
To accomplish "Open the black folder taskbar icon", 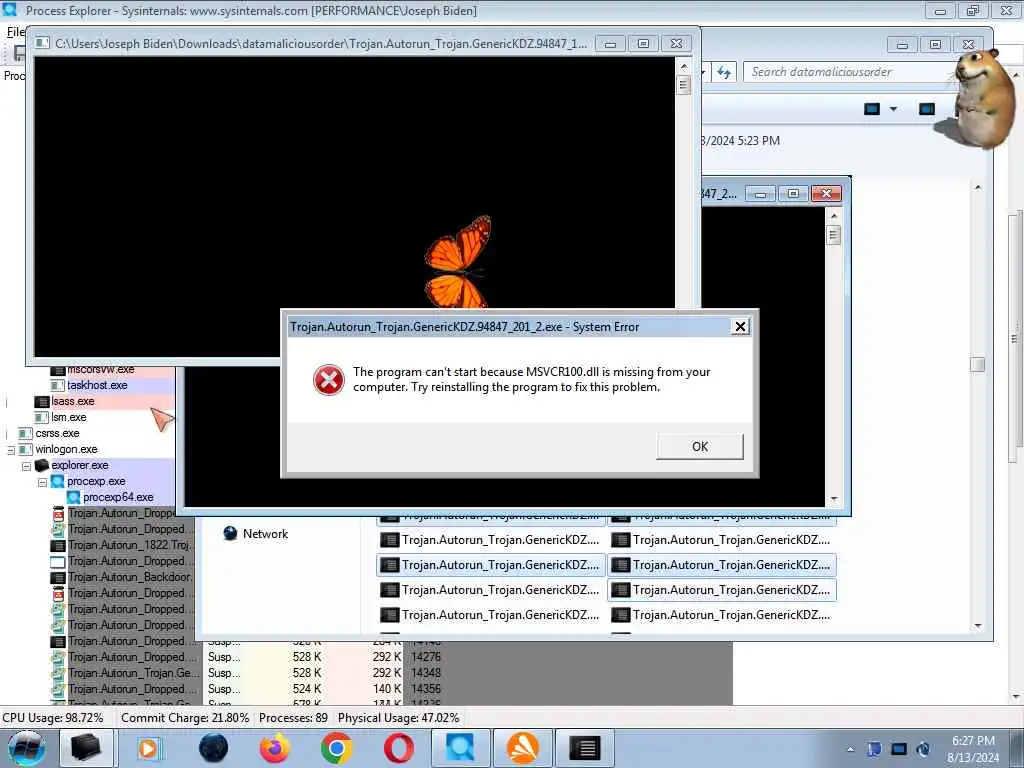I will coord(86,748).
